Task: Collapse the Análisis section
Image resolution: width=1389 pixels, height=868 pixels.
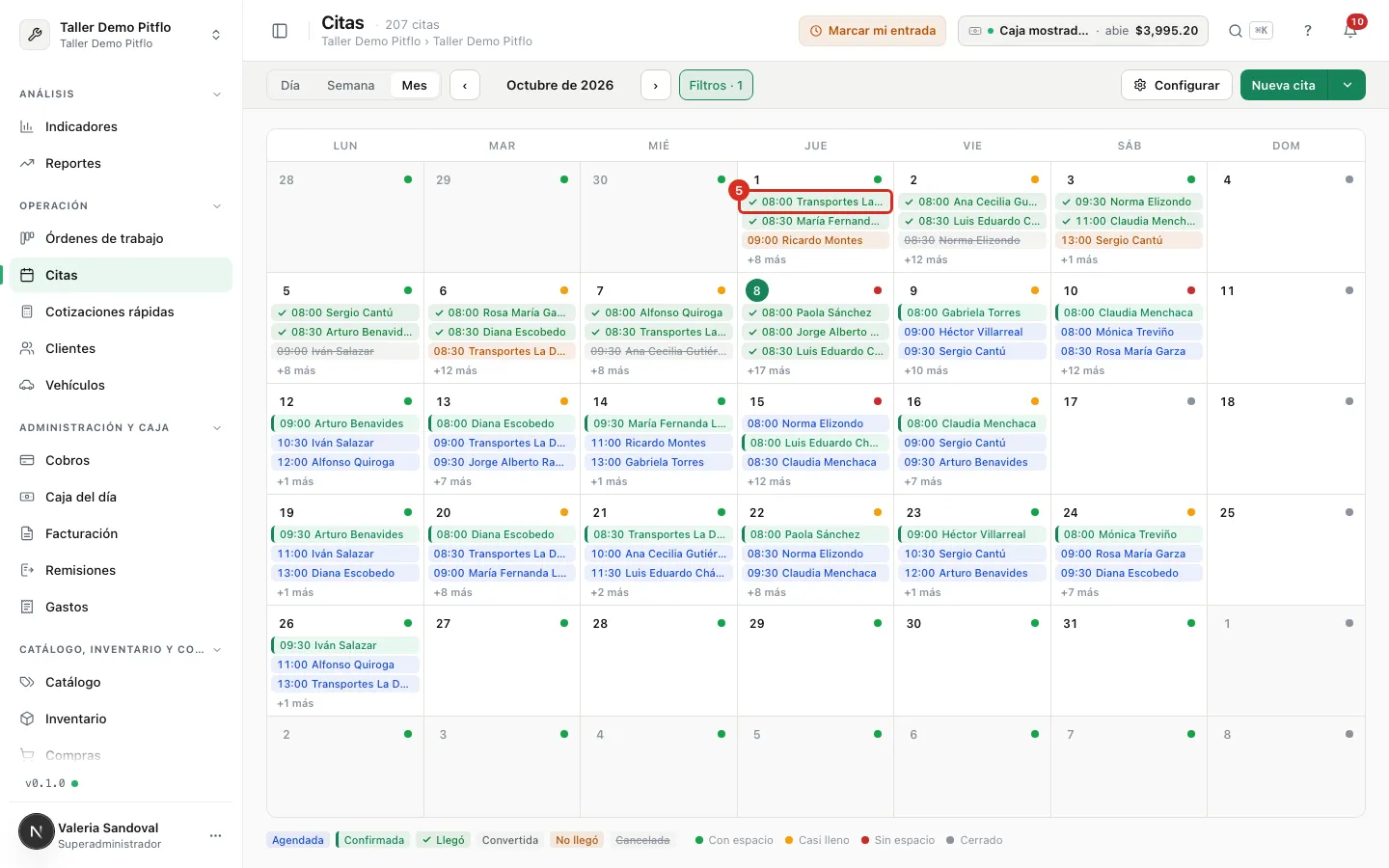Action: click(217, 95)
